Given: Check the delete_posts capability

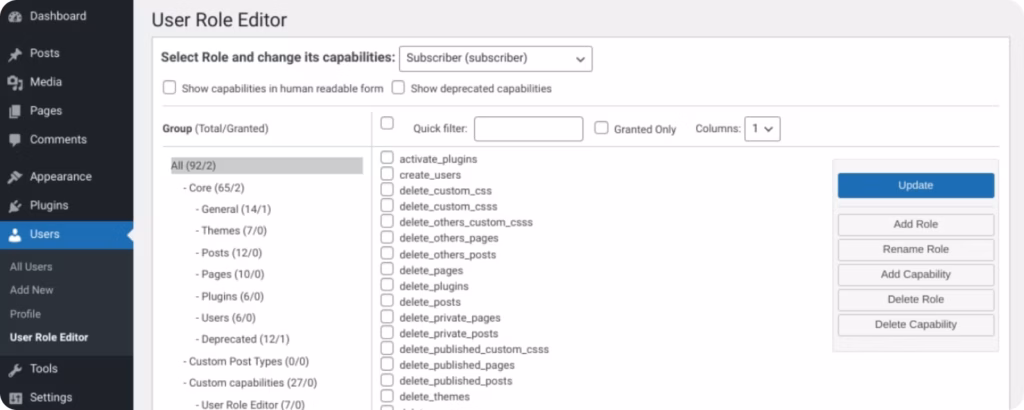Looking at the screenshot, I should point(387,300).
